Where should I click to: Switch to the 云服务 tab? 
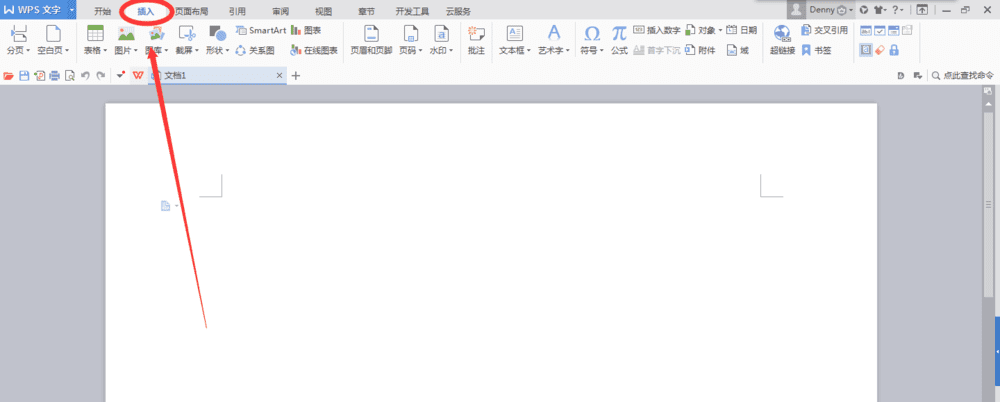[x=458, y=11]
